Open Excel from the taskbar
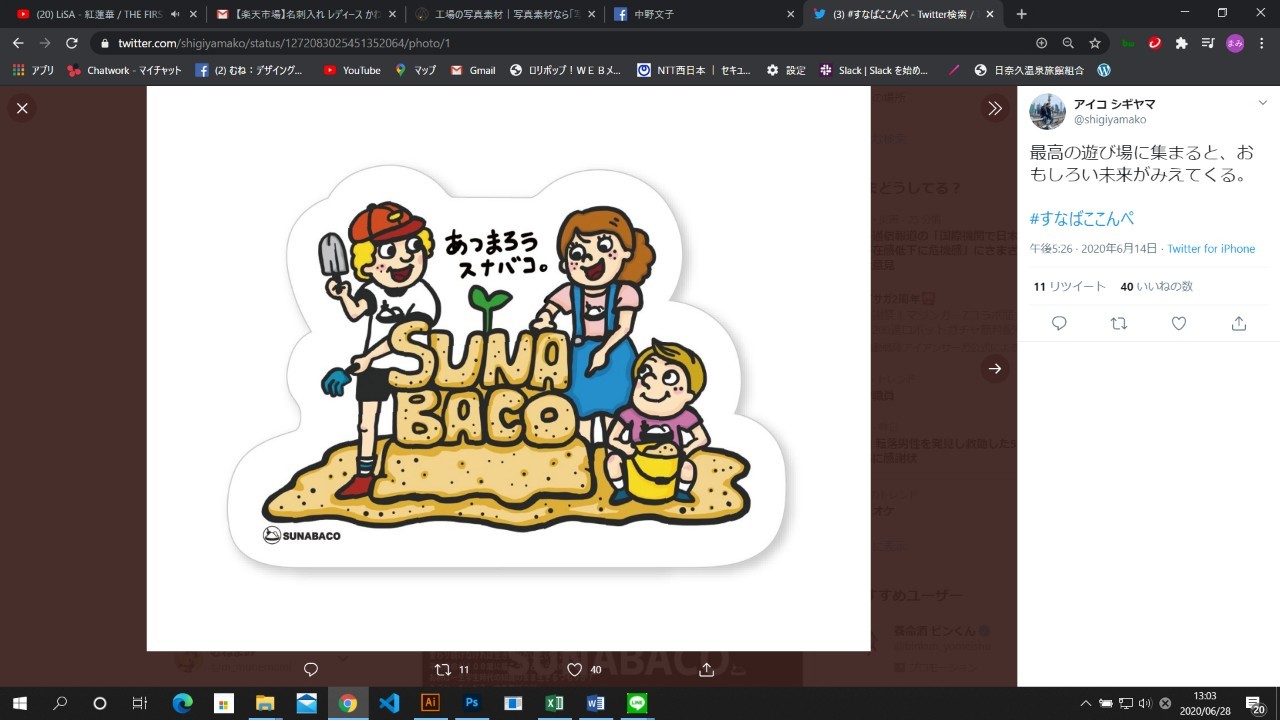 pos(554,703)
